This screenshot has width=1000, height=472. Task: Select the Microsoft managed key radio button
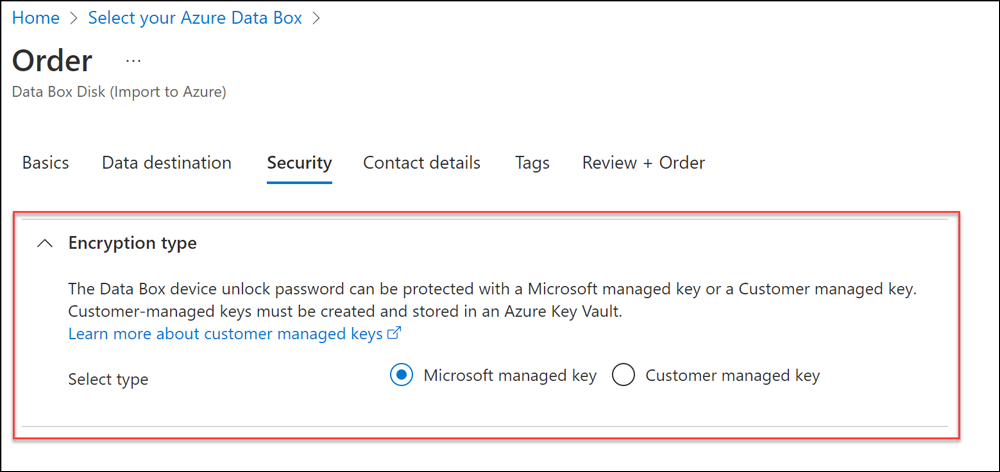click(x=402, y=376)
